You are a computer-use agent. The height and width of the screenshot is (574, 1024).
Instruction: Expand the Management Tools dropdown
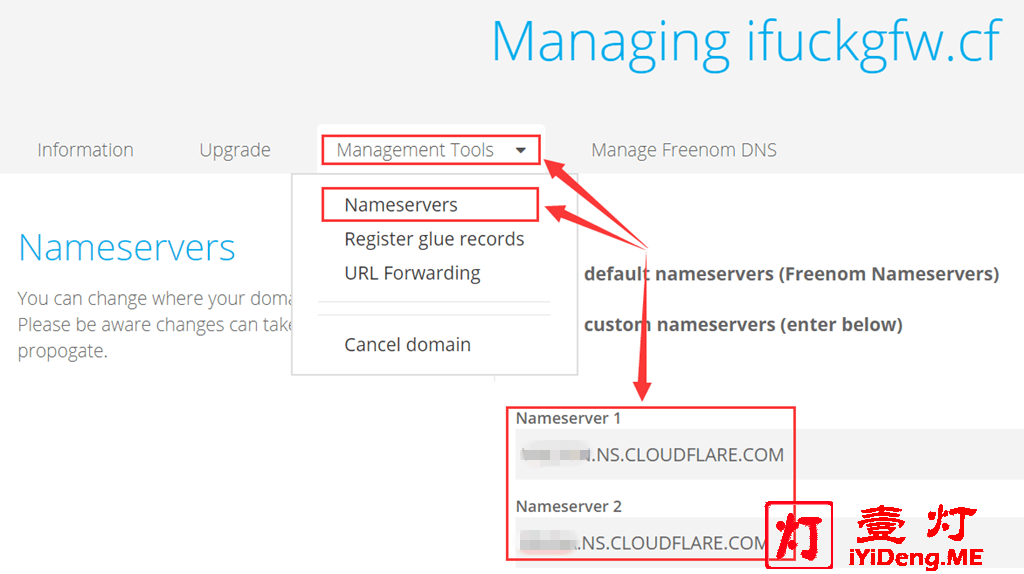(430, 150)
